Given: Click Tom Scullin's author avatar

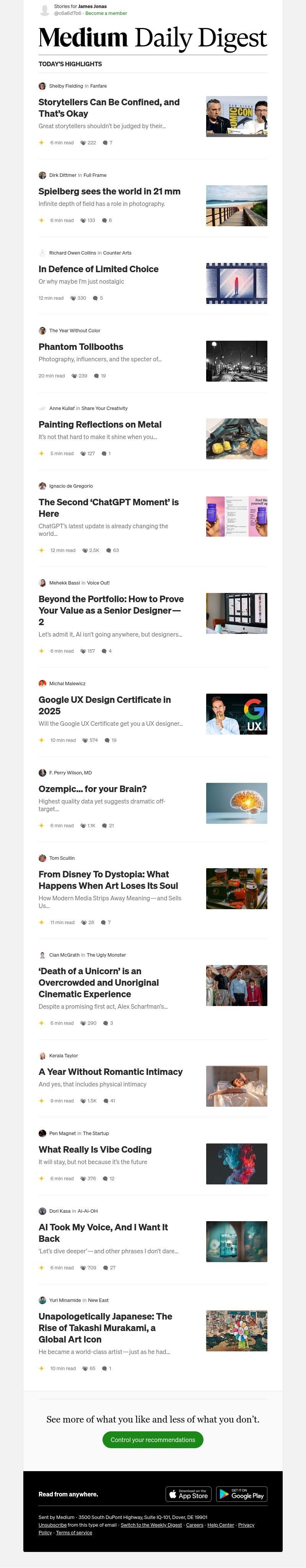Looking at the screenshot, I should (x=42, y=857).
